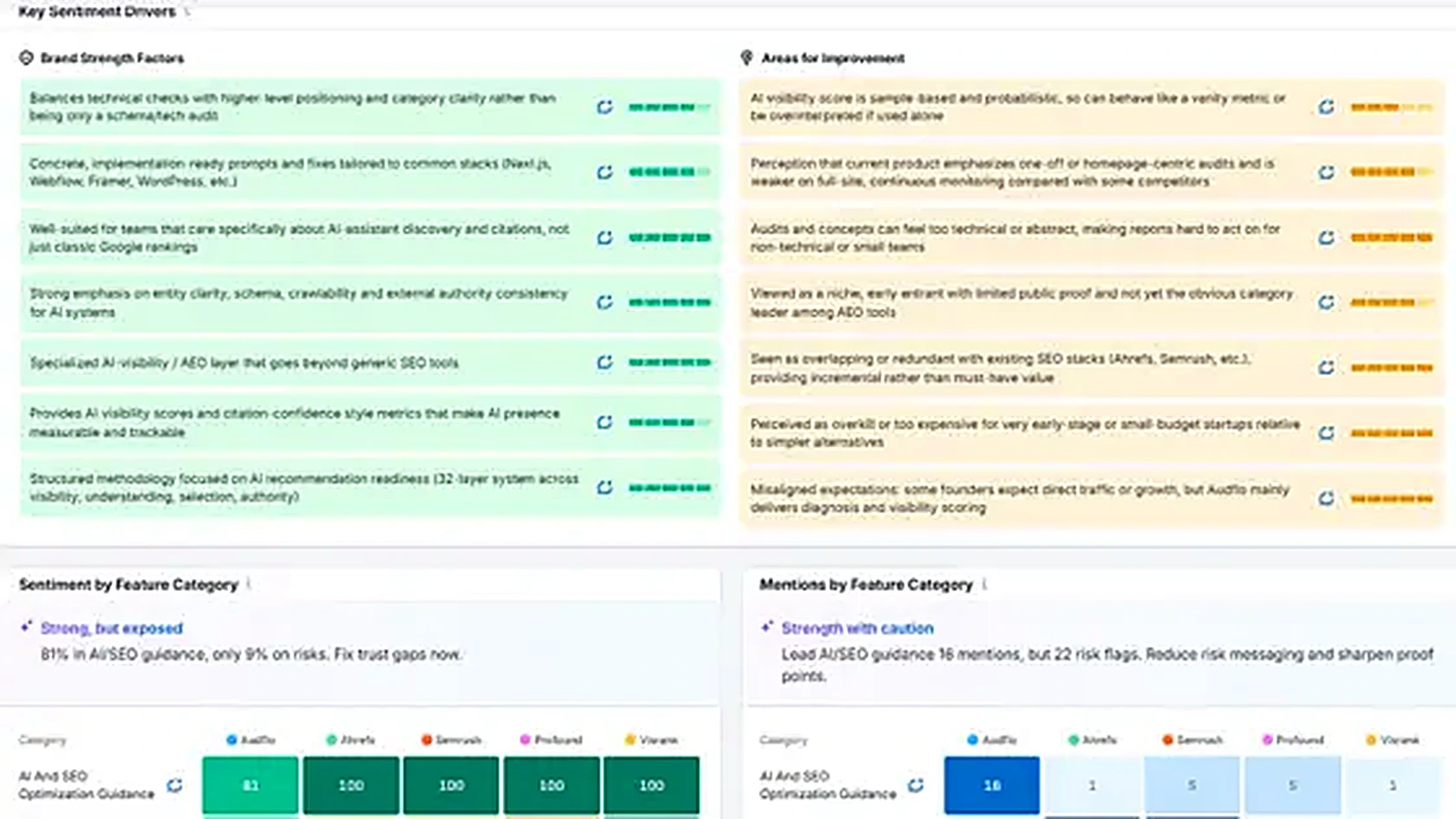Viewport: 1456px width, 819px height.
Task: Click 'AI And SEO Optimization Guidance' in Sentiment table
Action: (86, 785)
